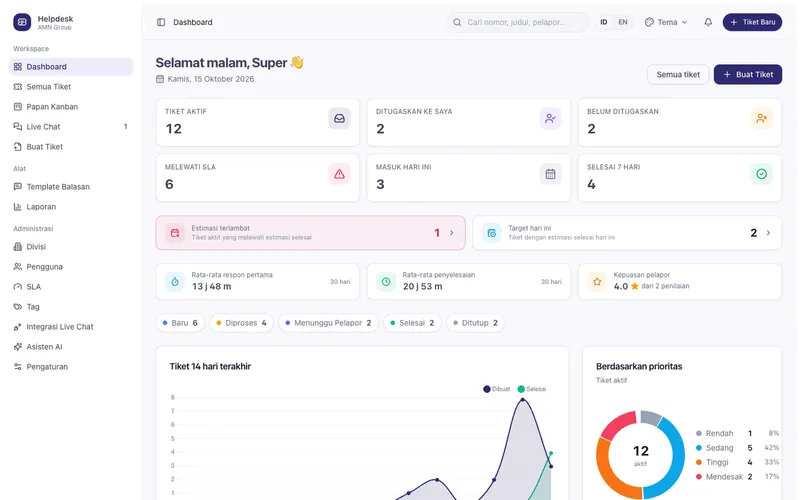Open Papan Kanban in sidebar
The width and height of the screenshot is (800, 500).
[71, 107]
